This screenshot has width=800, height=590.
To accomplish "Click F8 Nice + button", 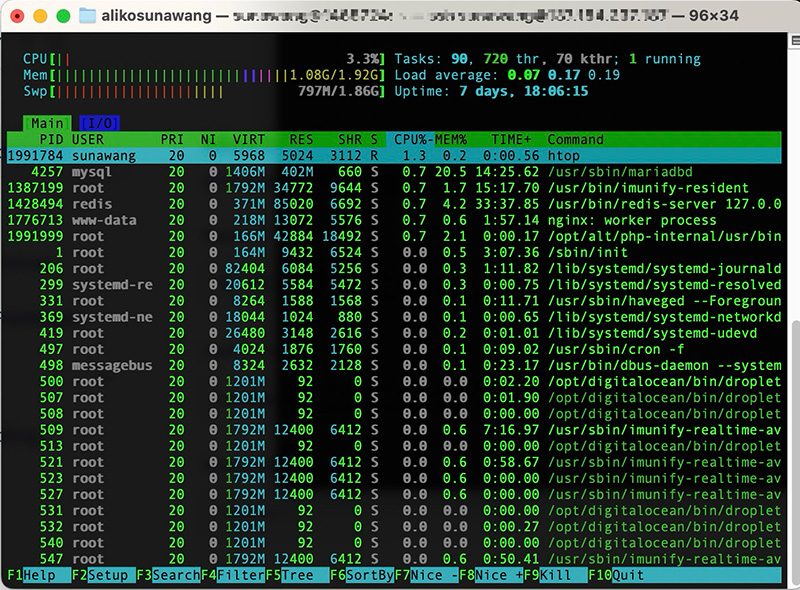I will point(491,575).
